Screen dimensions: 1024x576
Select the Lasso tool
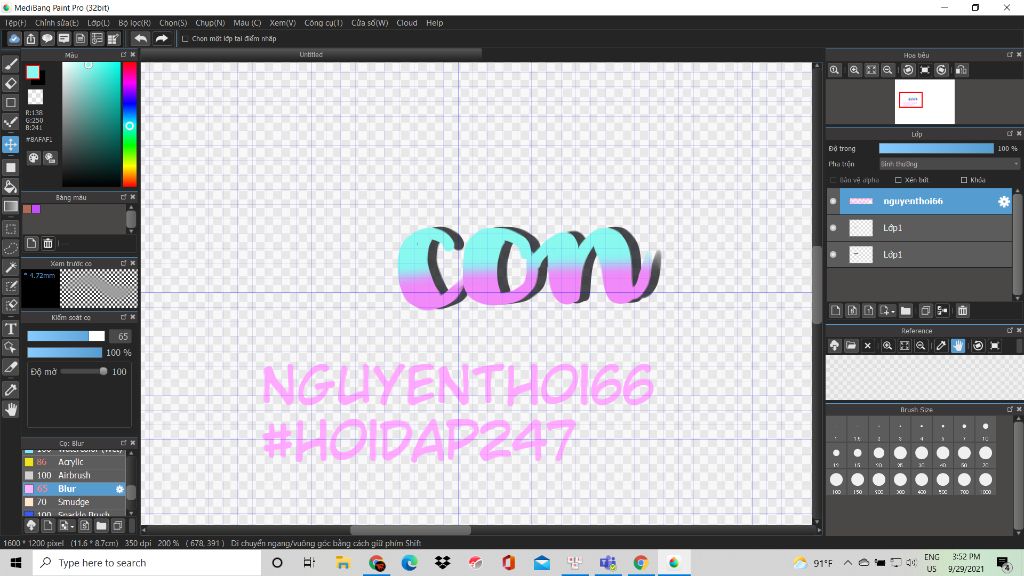pos(10,248)
